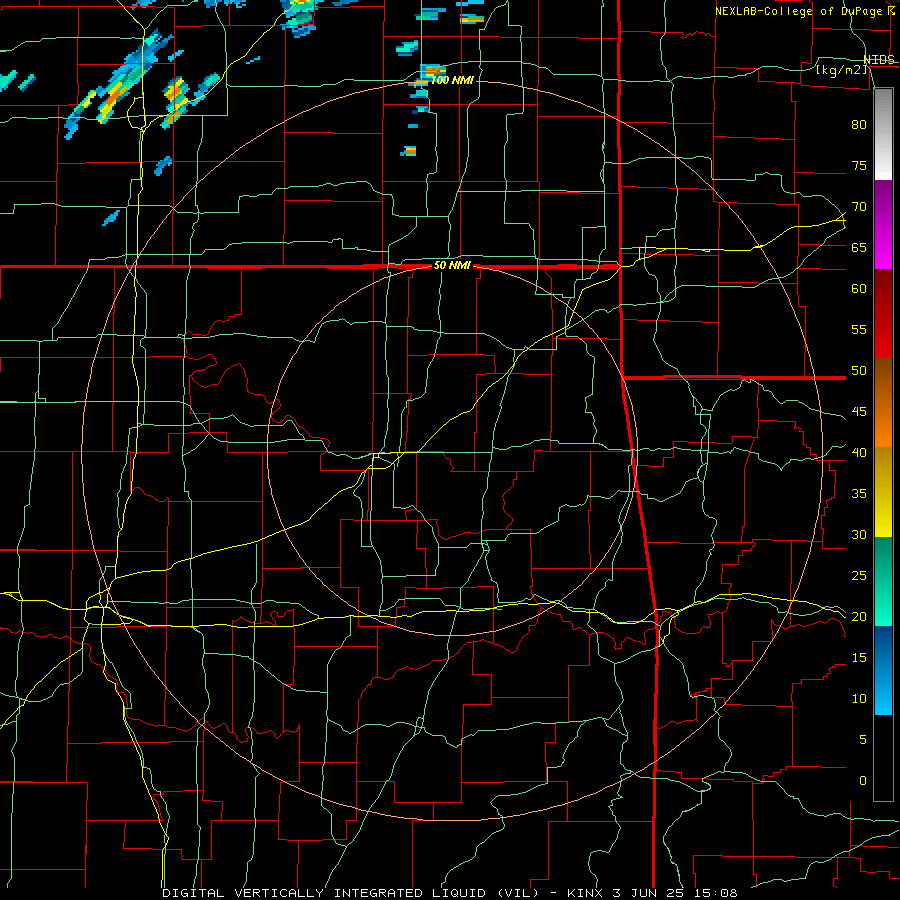Image resolution: width=900 pixels, height=900 pixels.
Task: Click the dark red 55-60 color scale segment
Action: [x=883, y=314]
